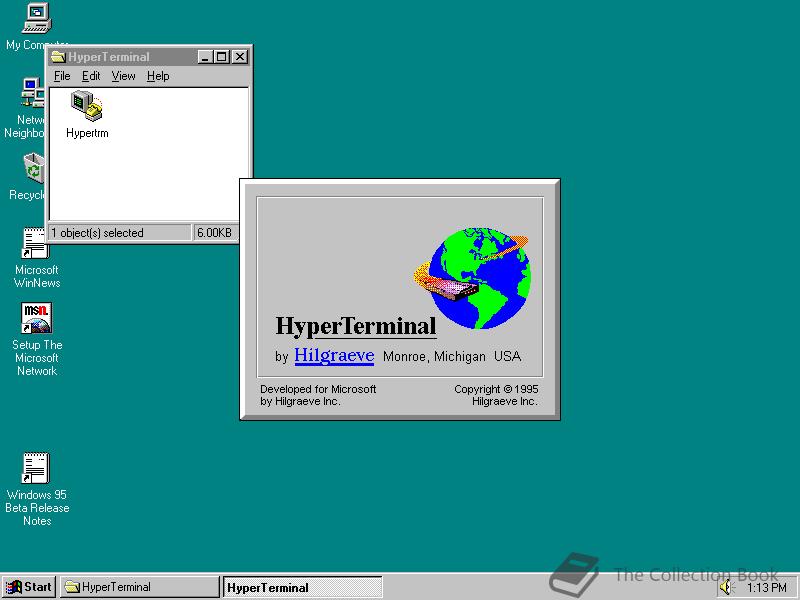This screenshot has width=800, height=600.
Task: Click the Hypertrm file name label
Action: [x=87, y=133]
